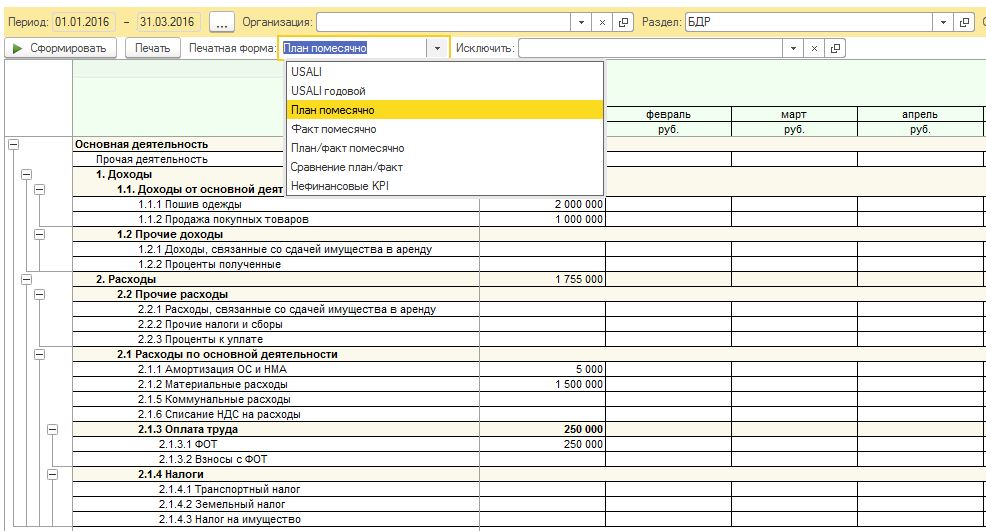Select USALI годовой option
This screenshot has width=986, height=531.
coord(445,91)
